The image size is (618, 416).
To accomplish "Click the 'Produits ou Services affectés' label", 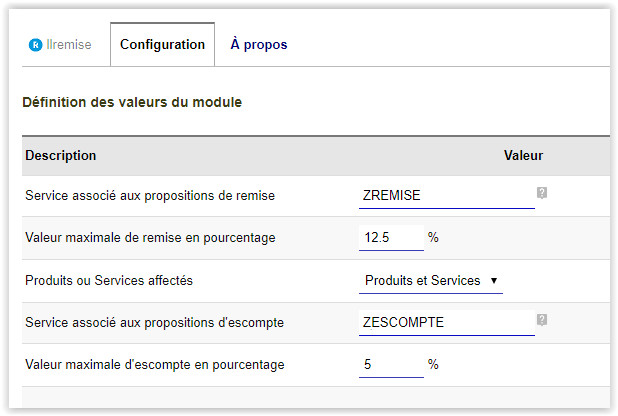I will coord(109,281).
